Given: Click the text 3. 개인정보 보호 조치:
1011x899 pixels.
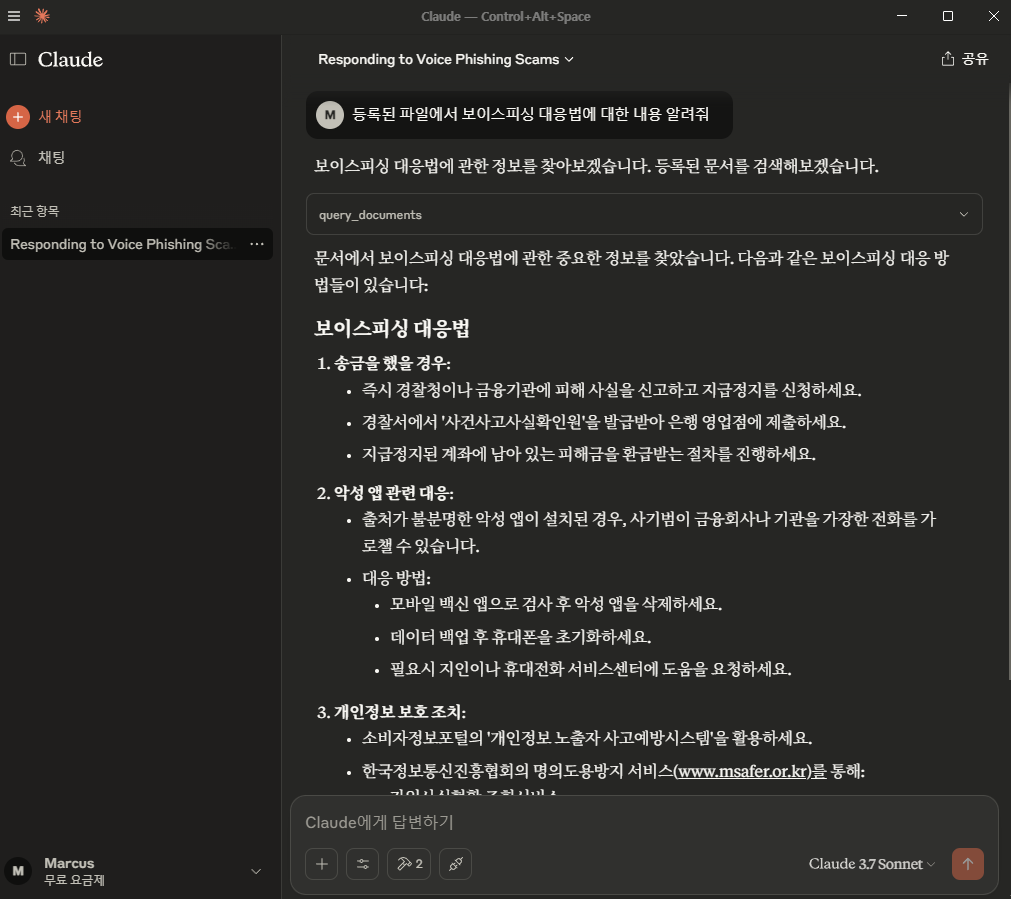Looking at the screenshot, I should (x=391, y=712).
